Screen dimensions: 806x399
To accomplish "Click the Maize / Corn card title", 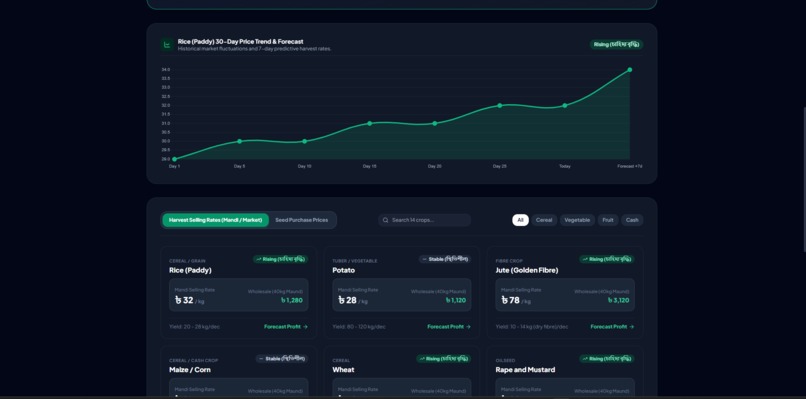I will click(x=190, y=370).
